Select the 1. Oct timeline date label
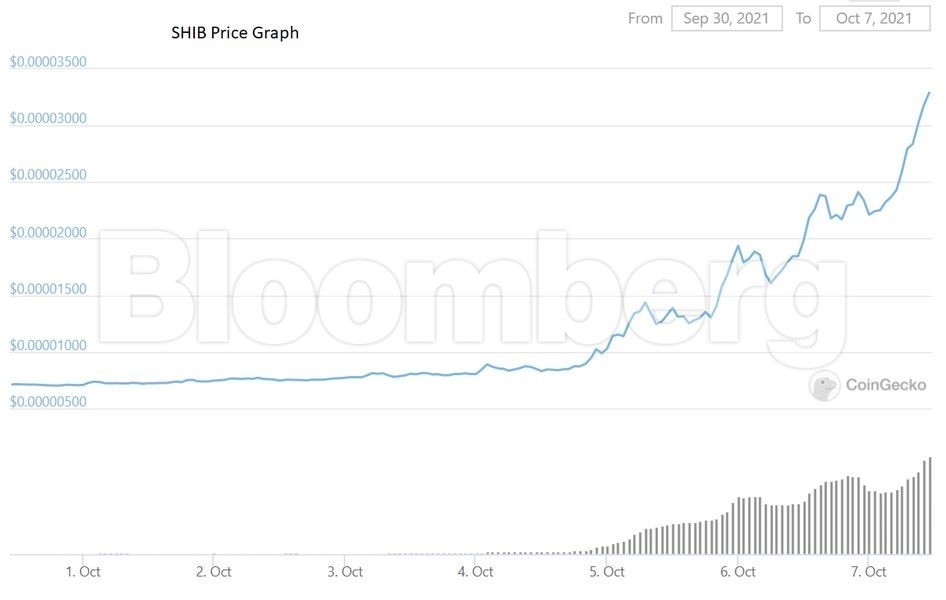Viewport: 946px width, 600px height. [83, 572]
